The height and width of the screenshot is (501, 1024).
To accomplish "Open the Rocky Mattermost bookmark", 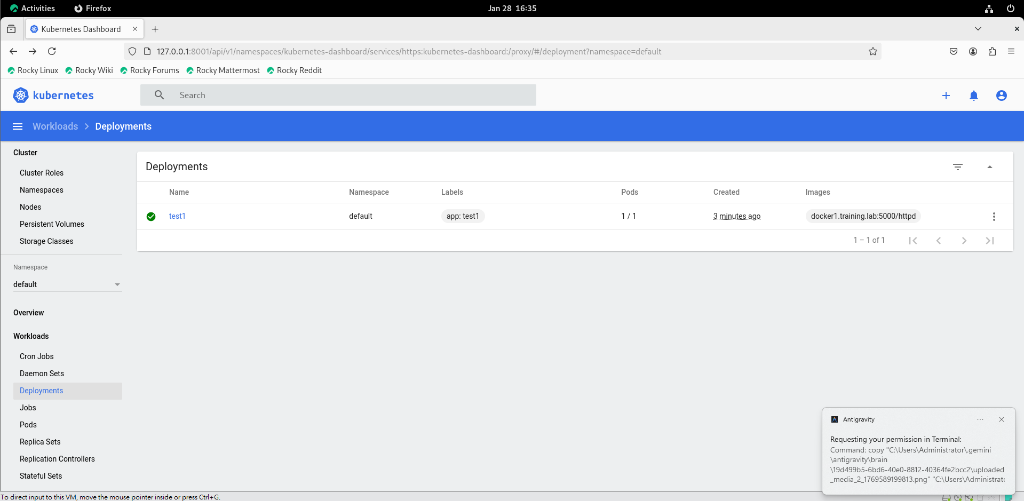I will pos(223,70).
